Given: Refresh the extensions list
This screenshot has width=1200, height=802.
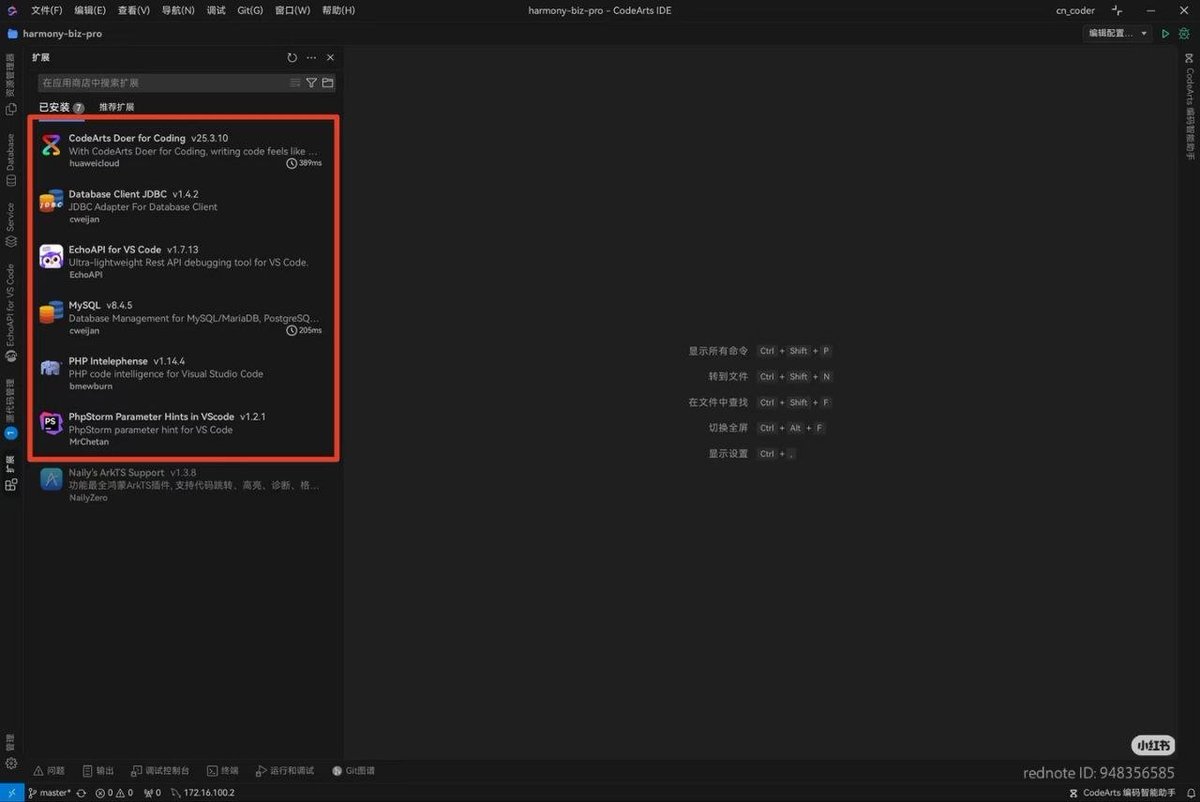Looking at the screenshot, I should (292, 58).
